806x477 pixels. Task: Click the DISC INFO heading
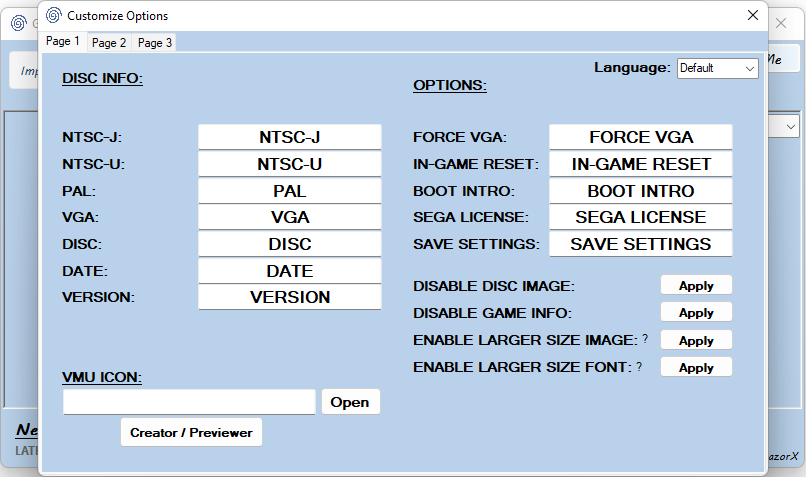tap(102, 78)
